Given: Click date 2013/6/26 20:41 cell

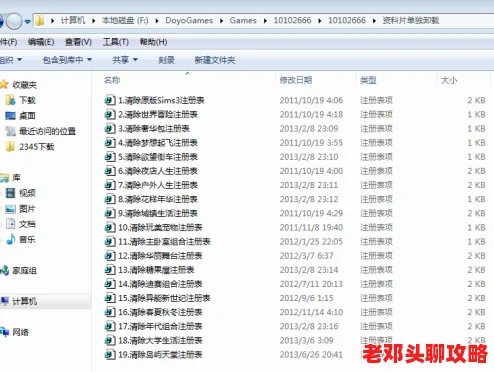Looking at the screenshot, I should [x=311, y=354].
